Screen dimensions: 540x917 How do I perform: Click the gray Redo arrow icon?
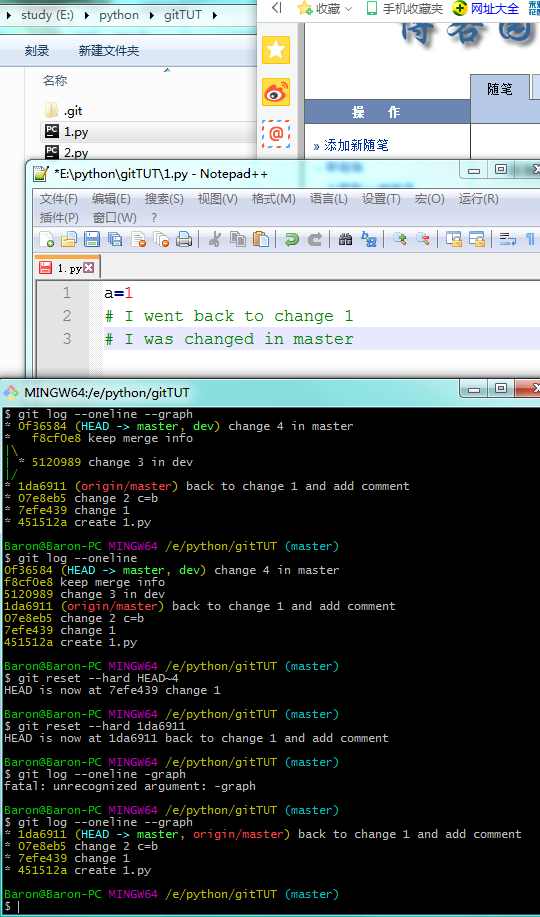(315, 239)
